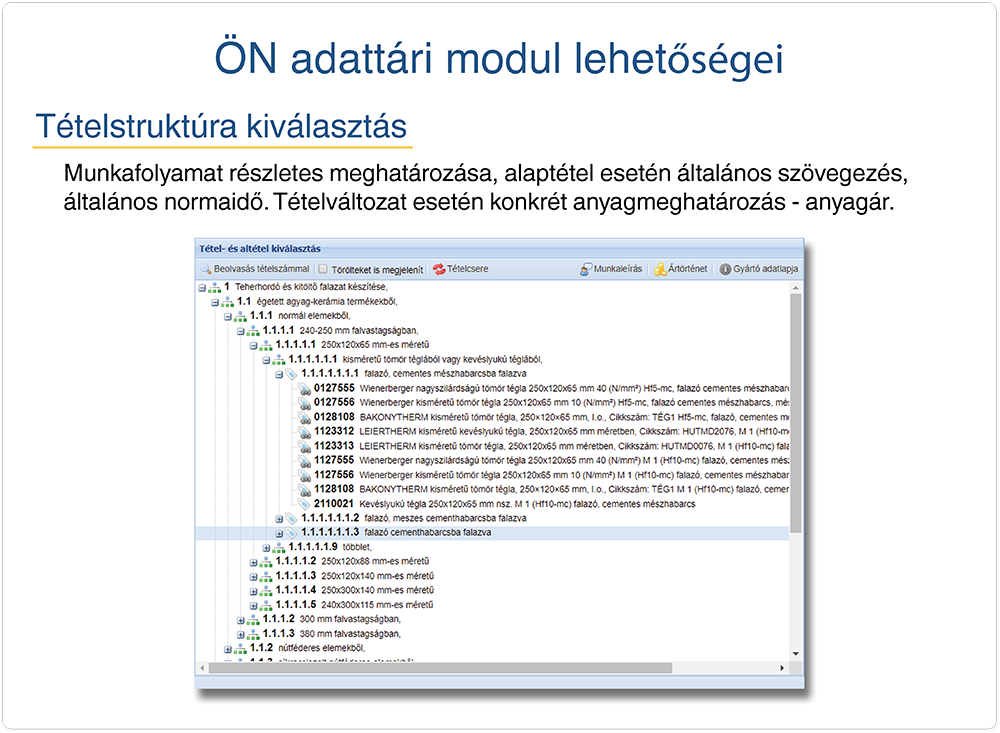Screen dimensions: 1000x733
Task: Click the item icon of 0128108 BAKONYTHERM
Action: (x=305, y=418)
